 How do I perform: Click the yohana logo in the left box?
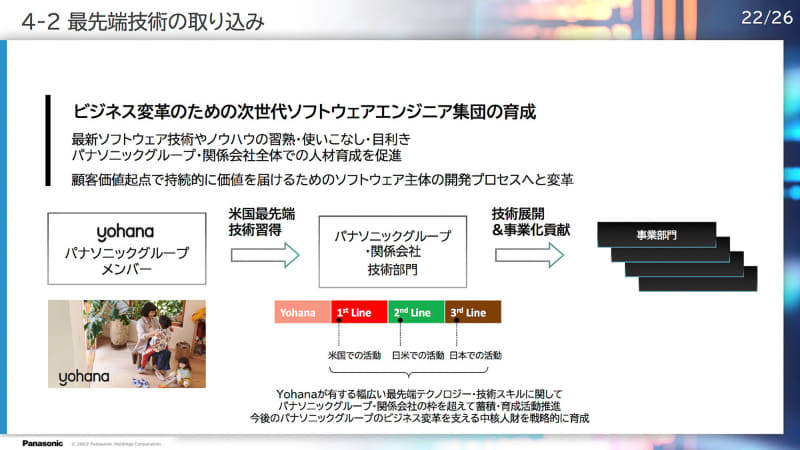tap(125, 232)
